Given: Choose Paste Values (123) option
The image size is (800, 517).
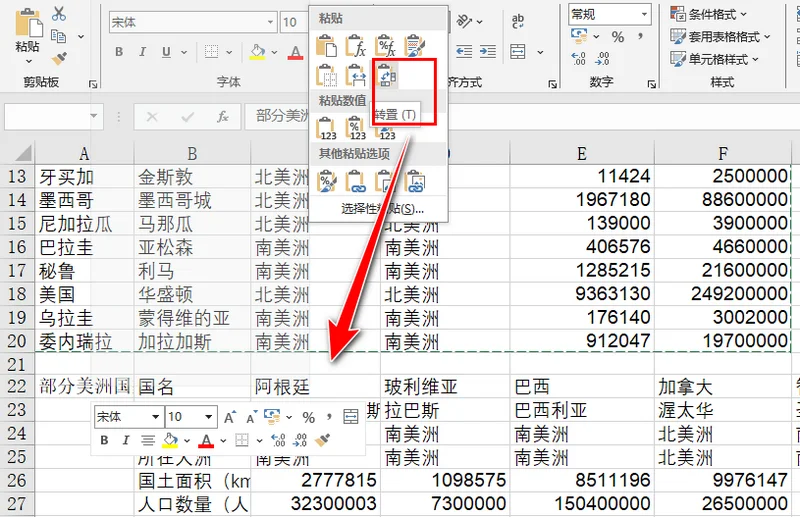Looking at the screenshot, I should coord(326,128).
